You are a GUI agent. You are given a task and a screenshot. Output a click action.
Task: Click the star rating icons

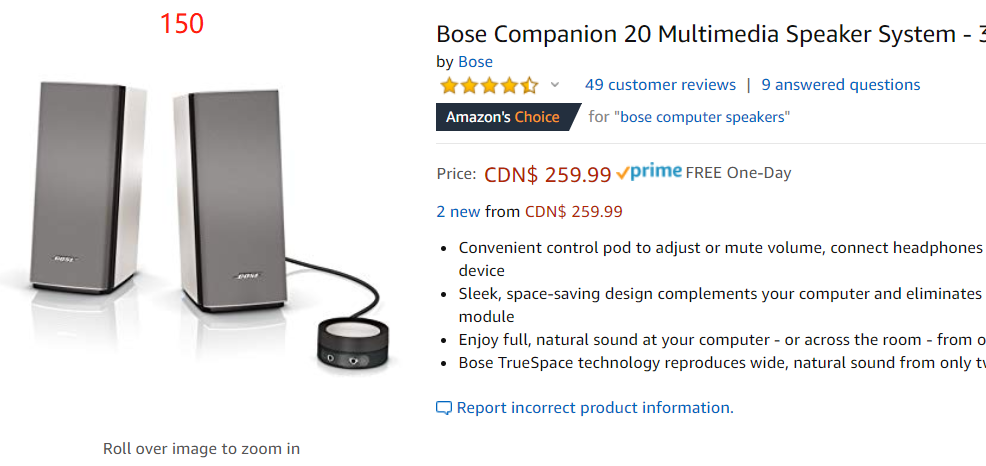point(488,85)
